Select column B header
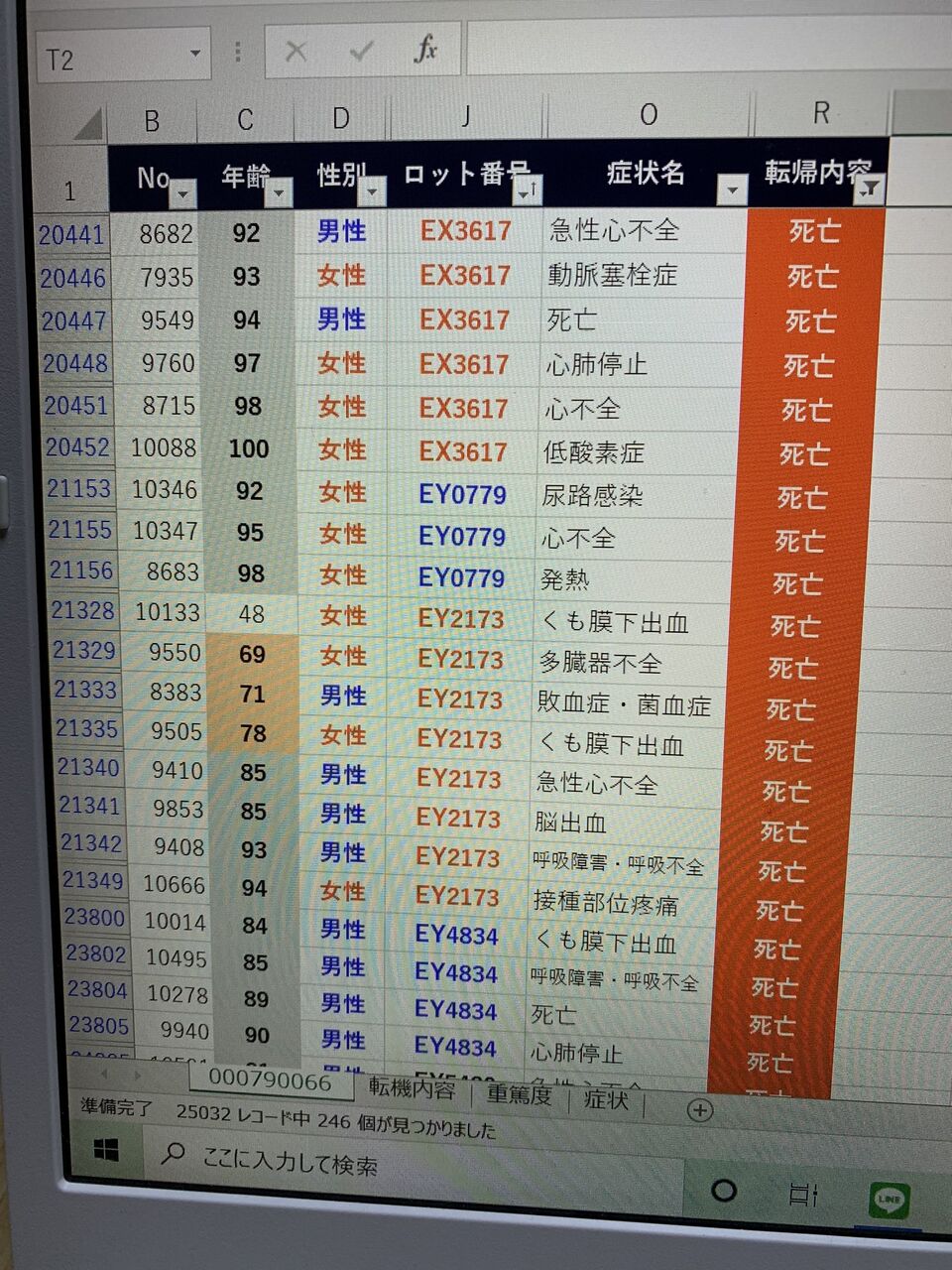This screenshot has width=952, height=1270. pos(151,121)
